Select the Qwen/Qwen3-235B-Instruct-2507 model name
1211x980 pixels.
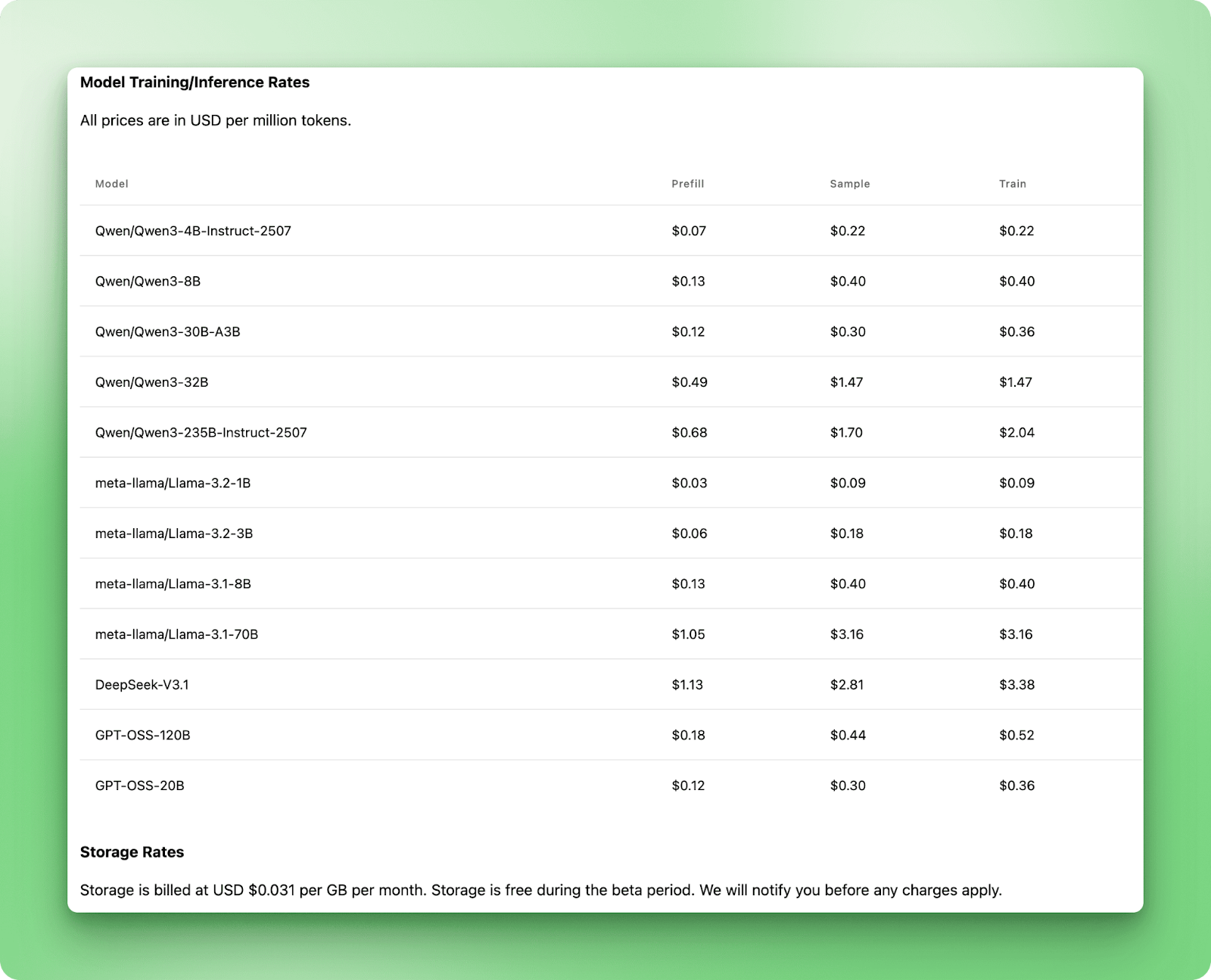[x=201, y=433]
